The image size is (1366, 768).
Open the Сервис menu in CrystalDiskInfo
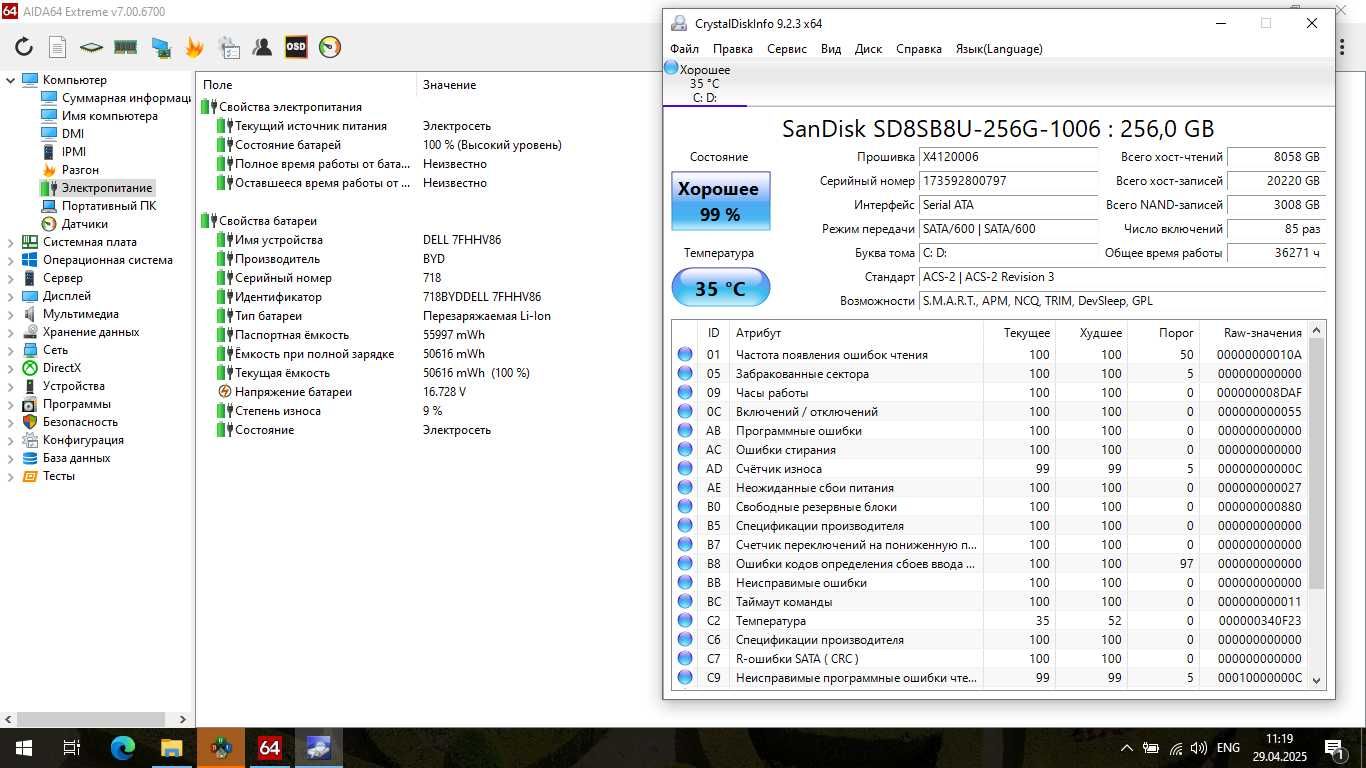pos(787,49)
